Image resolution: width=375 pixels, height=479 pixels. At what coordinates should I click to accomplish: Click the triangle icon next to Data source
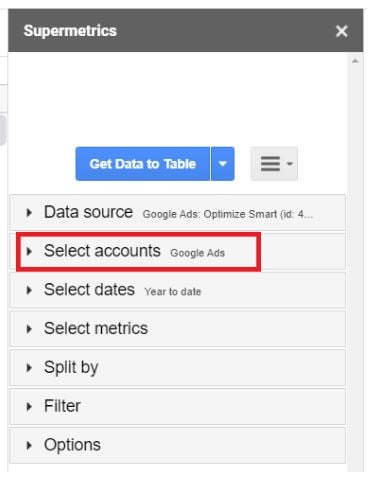click(x=29, y=213)
